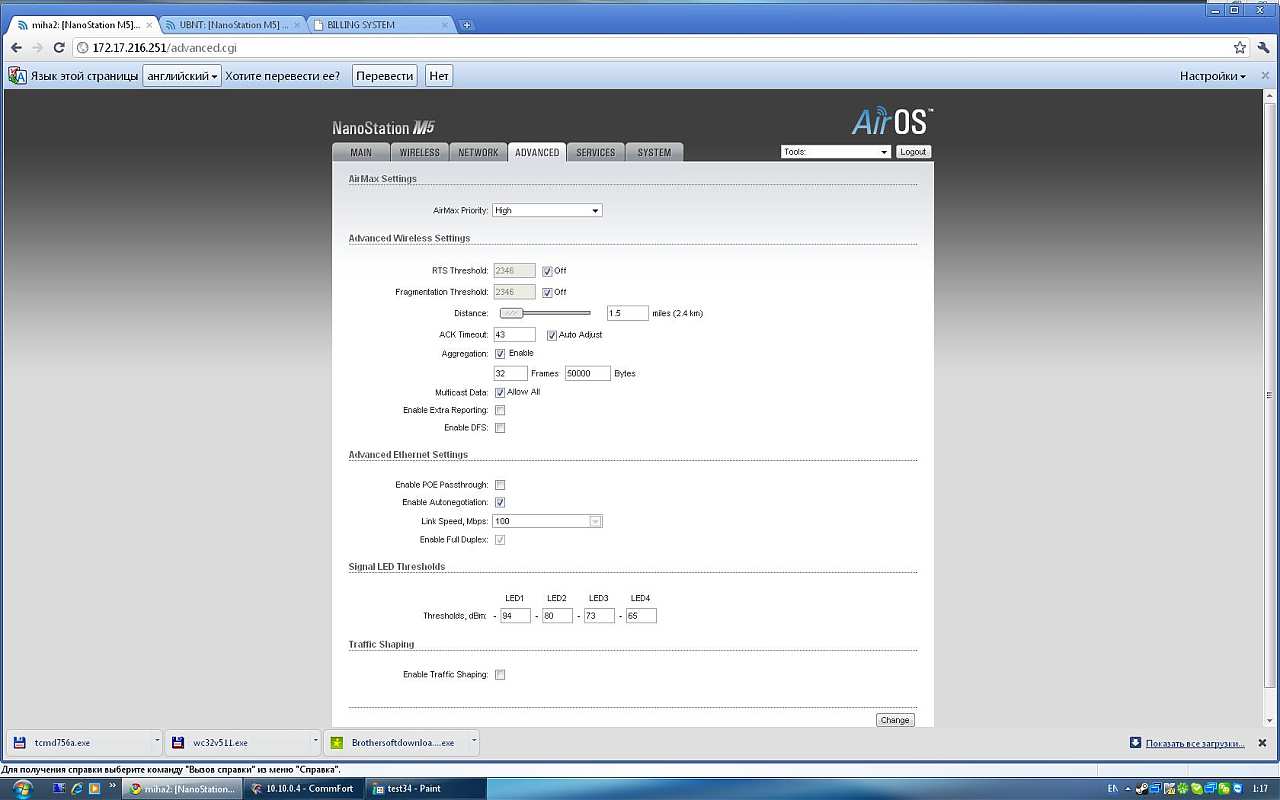This screenshot has height=800, width=1280.
Task: Open the SERVICES tab
Action: coord(596,152)
